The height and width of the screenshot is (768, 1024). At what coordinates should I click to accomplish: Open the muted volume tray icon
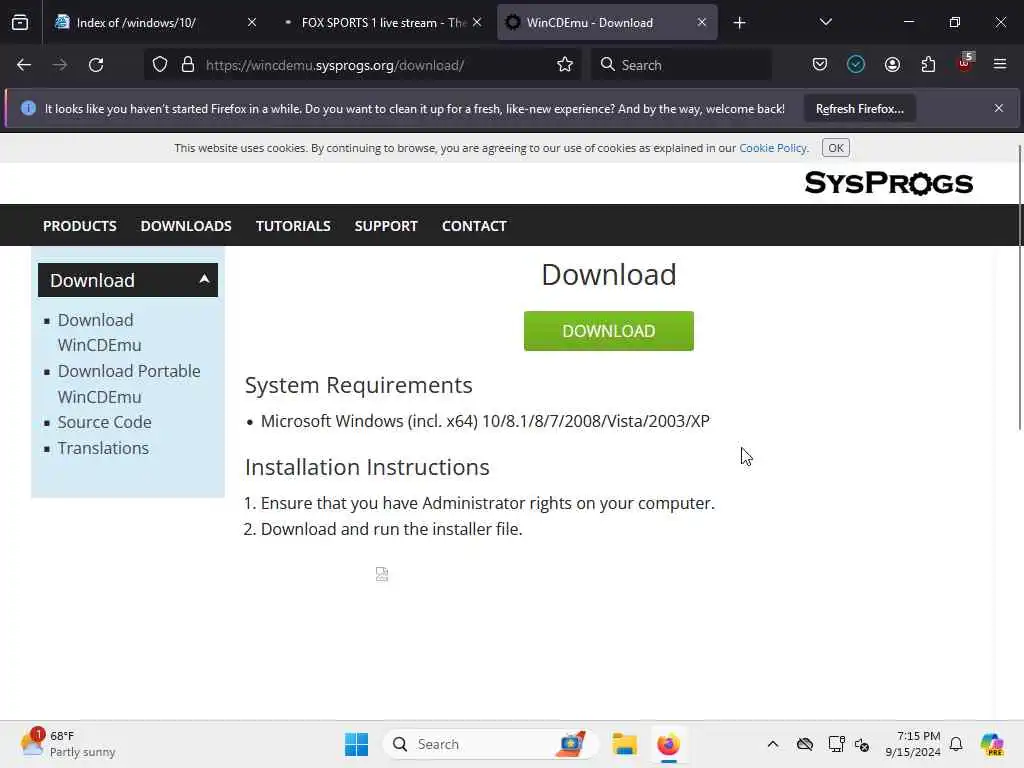point(862,744)
